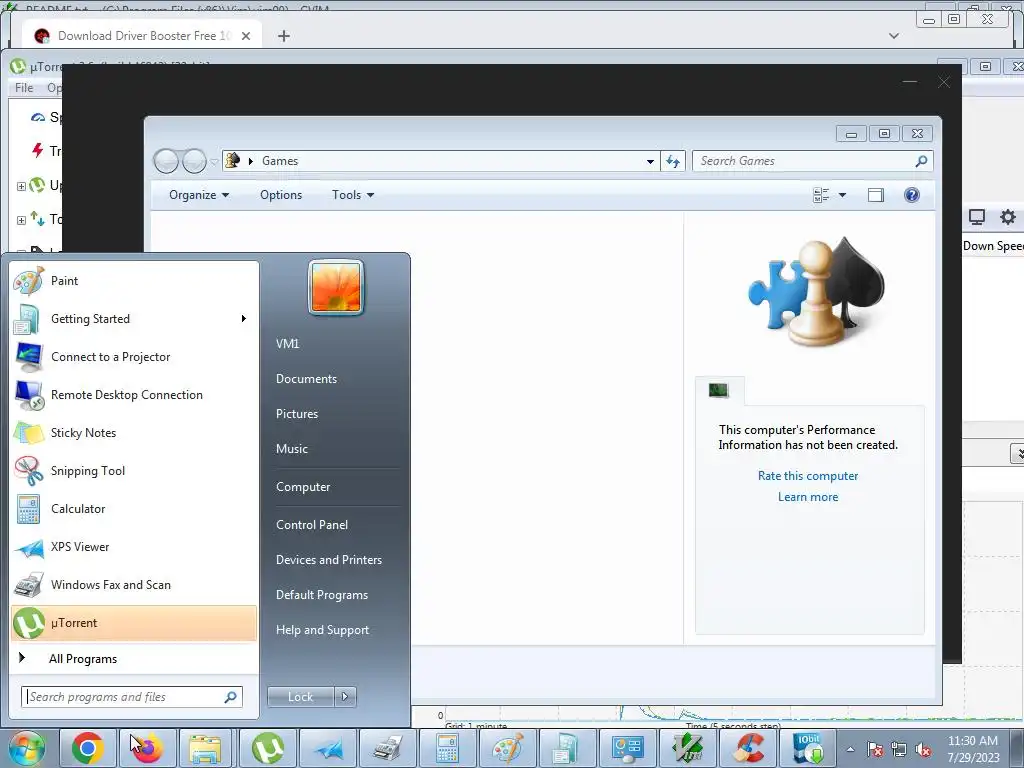The width and height of the screenshot is (1024, 768).
Task: Click Calculator taskbar icon
Action: click(x=447, y=748)
